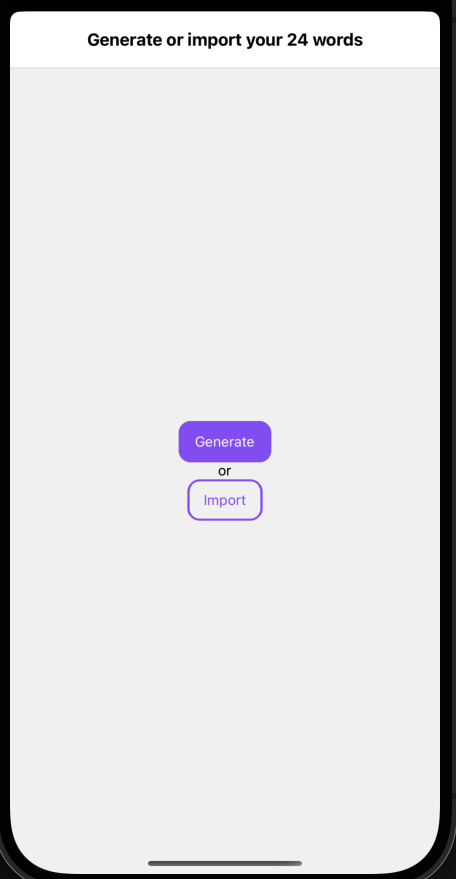Viewport: 456px width, 879px height.
Task: Click the 'Generate or import your 24 words' title
Action: coord(225,40)
